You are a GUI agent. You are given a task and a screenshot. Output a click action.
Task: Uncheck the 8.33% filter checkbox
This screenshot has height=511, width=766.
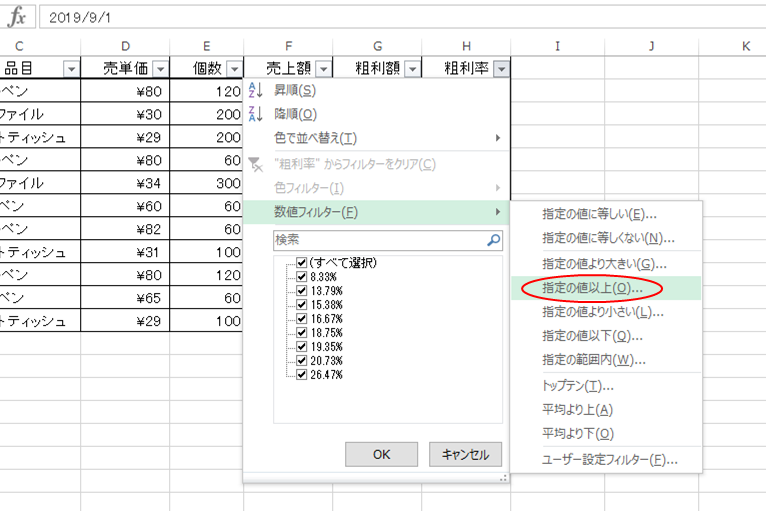click(x=302, y=277)
